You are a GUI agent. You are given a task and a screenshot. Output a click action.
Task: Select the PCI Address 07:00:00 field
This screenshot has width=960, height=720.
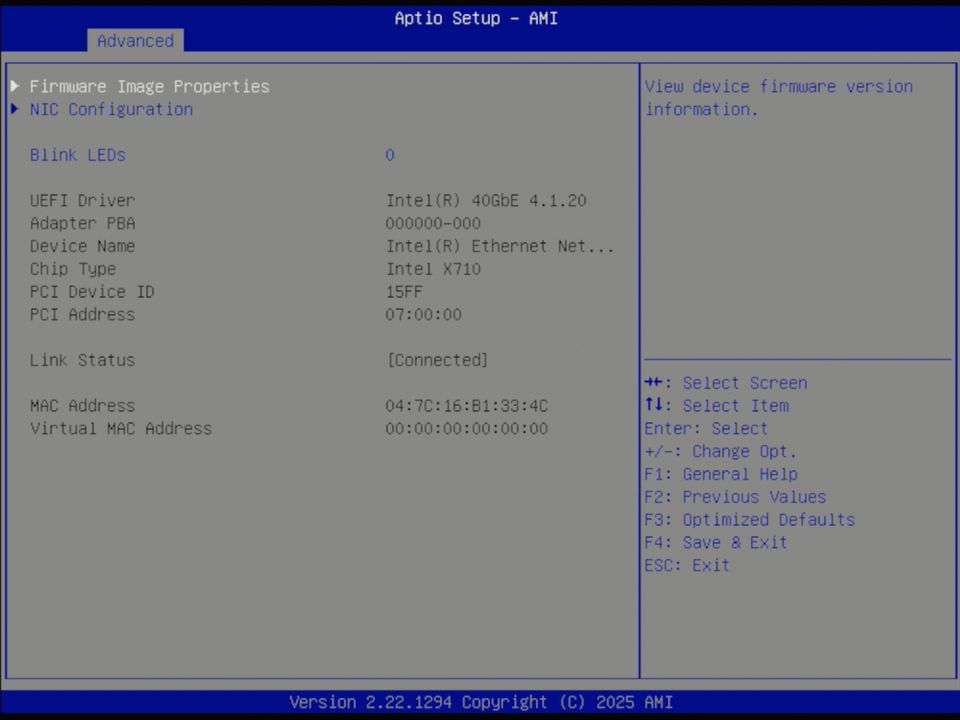coord(423,314)
